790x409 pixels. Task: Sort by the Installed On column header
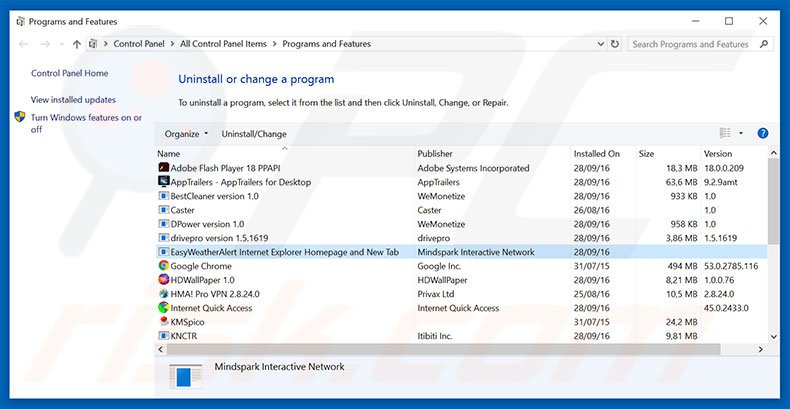click(x=603, y=154)
